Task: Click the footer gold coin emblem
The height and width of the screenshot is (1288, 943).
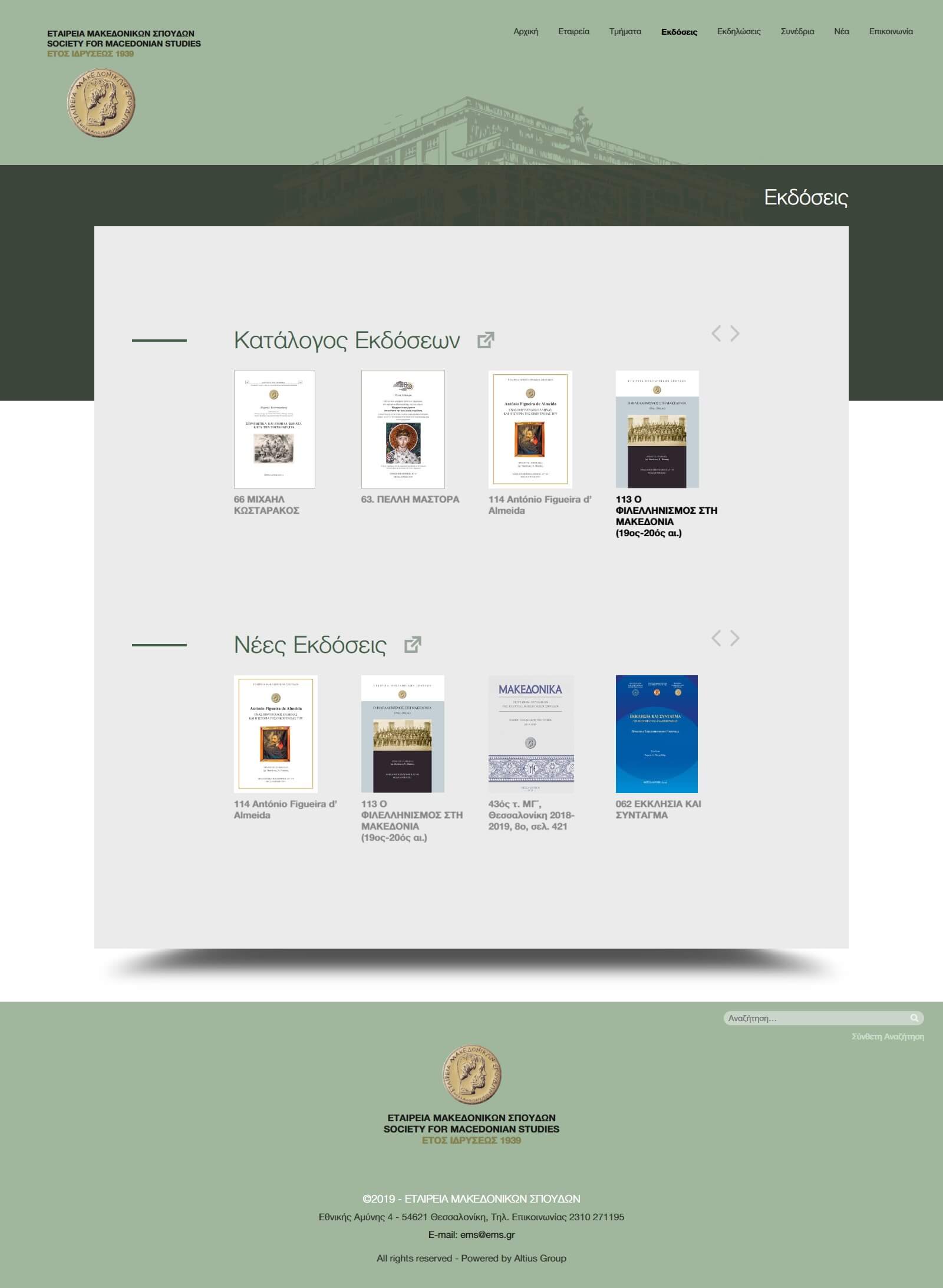Action: [471, 1075]
